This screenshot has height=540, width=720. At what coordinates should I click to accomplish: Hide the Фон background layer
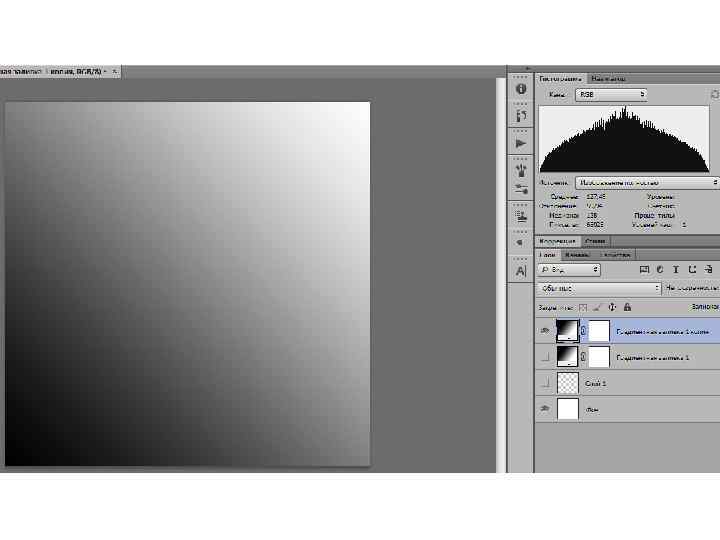coord(545,408)
